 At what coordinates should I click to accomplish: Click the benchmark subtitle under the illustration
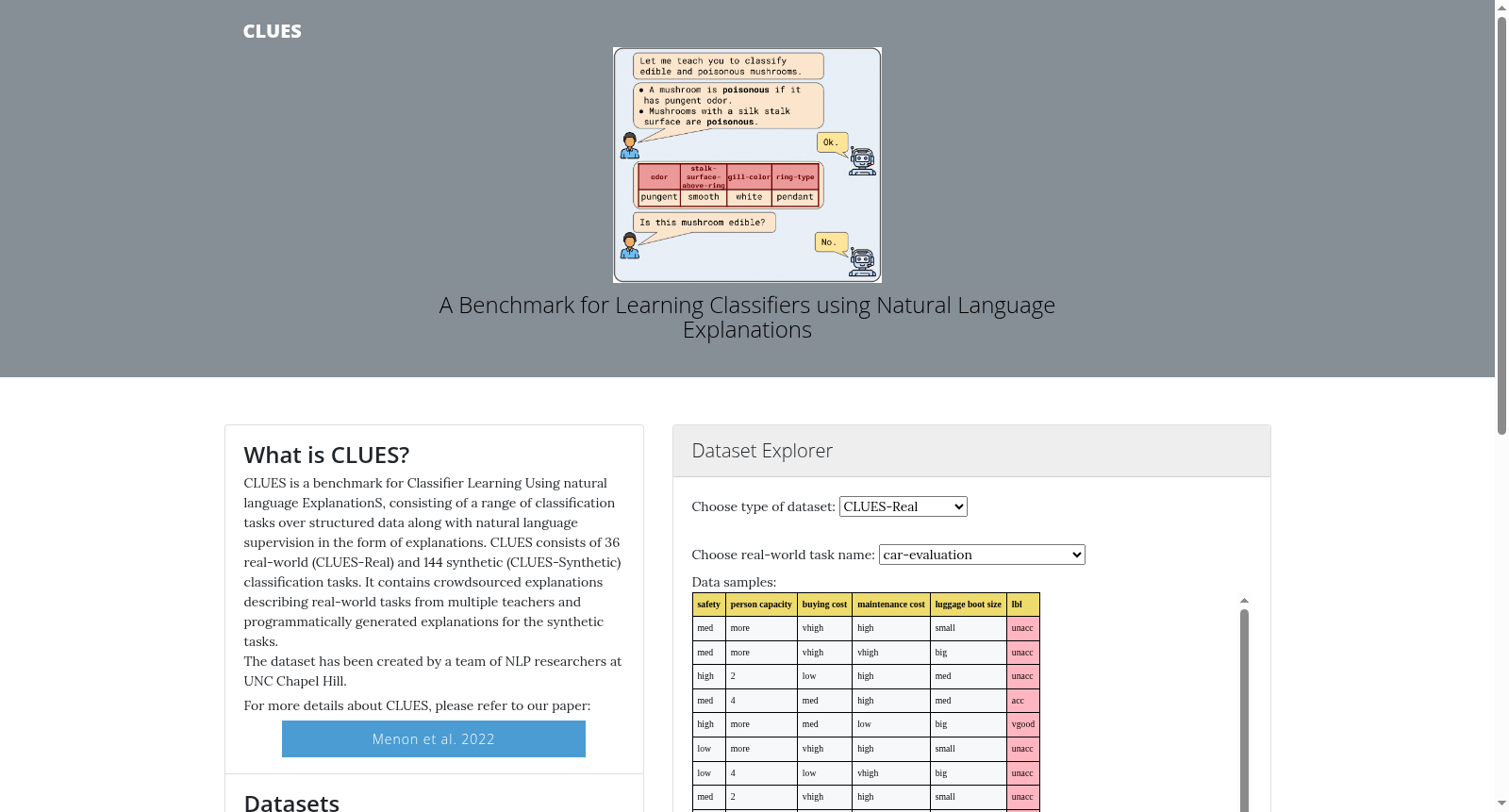pyautogui.click(x=747, y=318)
